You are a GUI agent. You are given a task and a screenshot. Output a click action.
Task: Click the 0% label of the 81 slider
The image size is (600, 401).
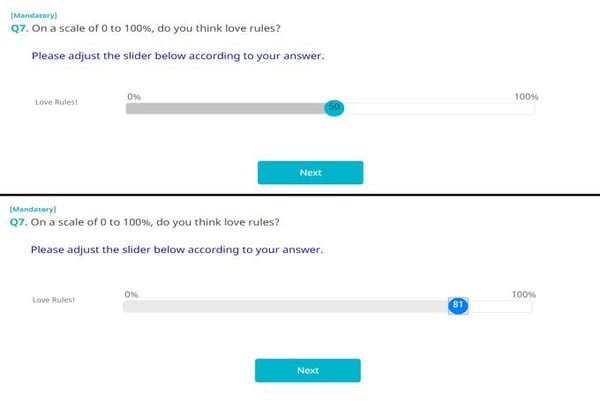[131, 294]
